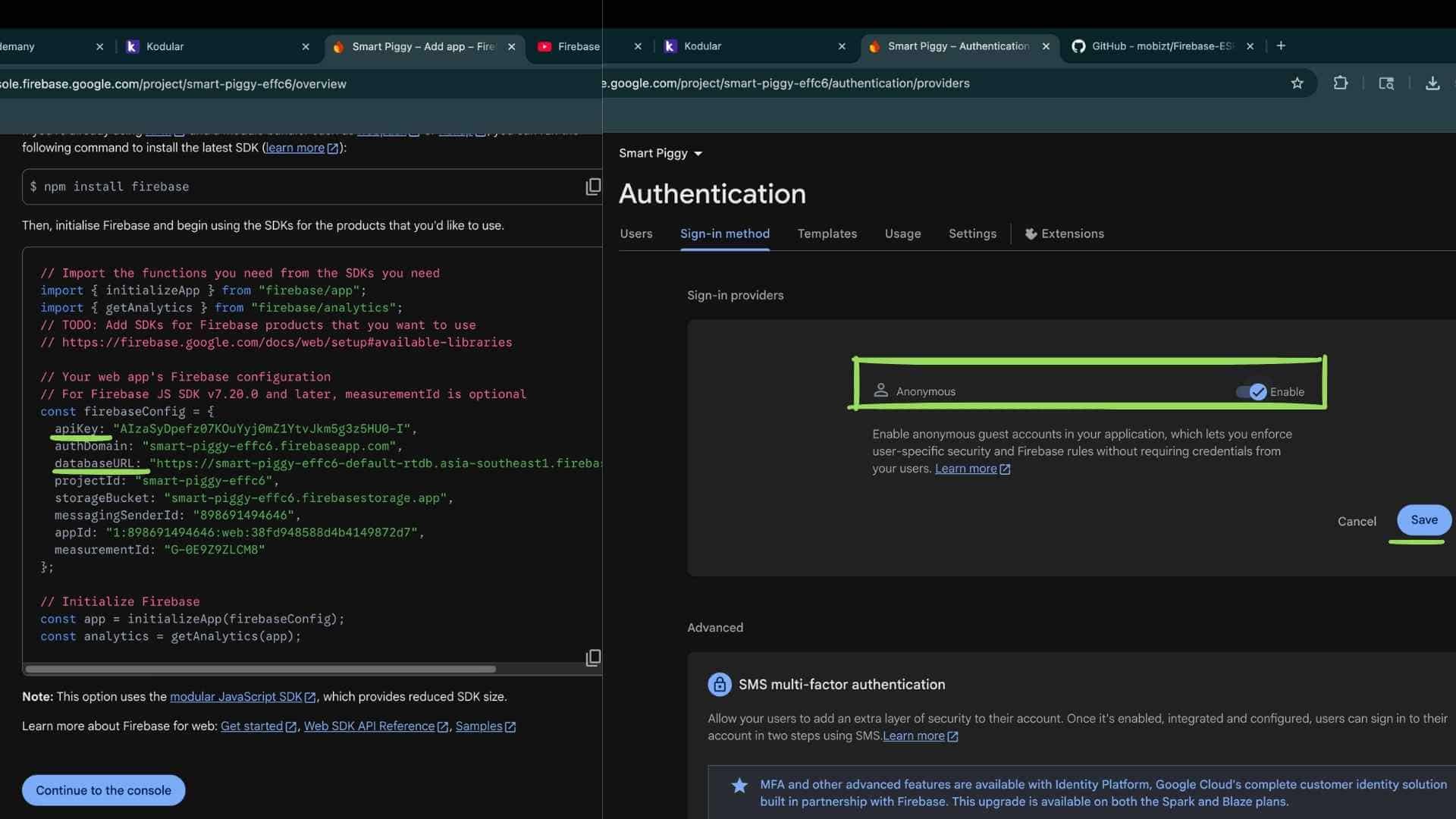Click the messagingSenderId value "898691494646"
This screenshot has height=819, width=1456.
click(243, 516)
